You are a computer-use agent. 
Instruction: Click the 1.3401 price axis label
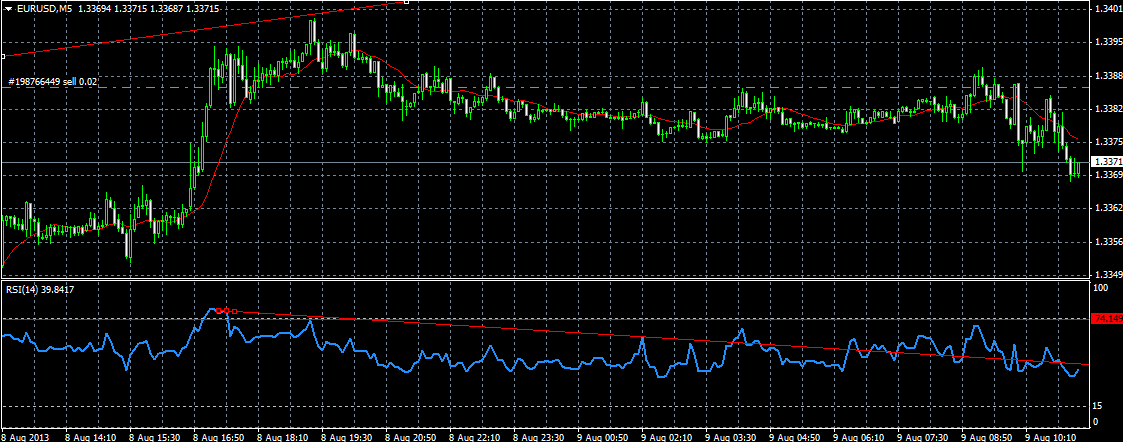(1107, 9)
